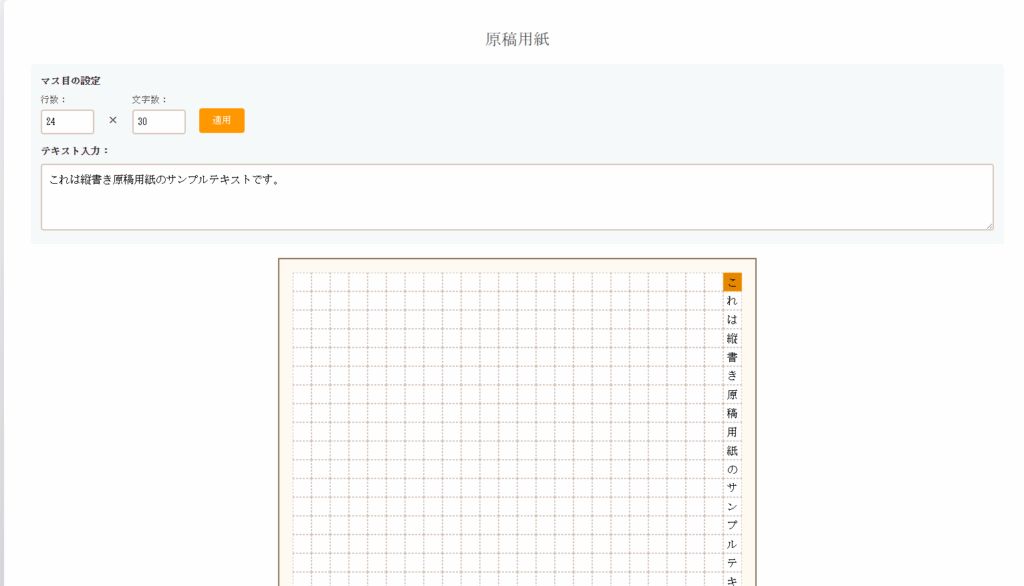This screenshot has width=1024, height=586.
Task: Click the マス目の設定 section heading
Action: 70,81
